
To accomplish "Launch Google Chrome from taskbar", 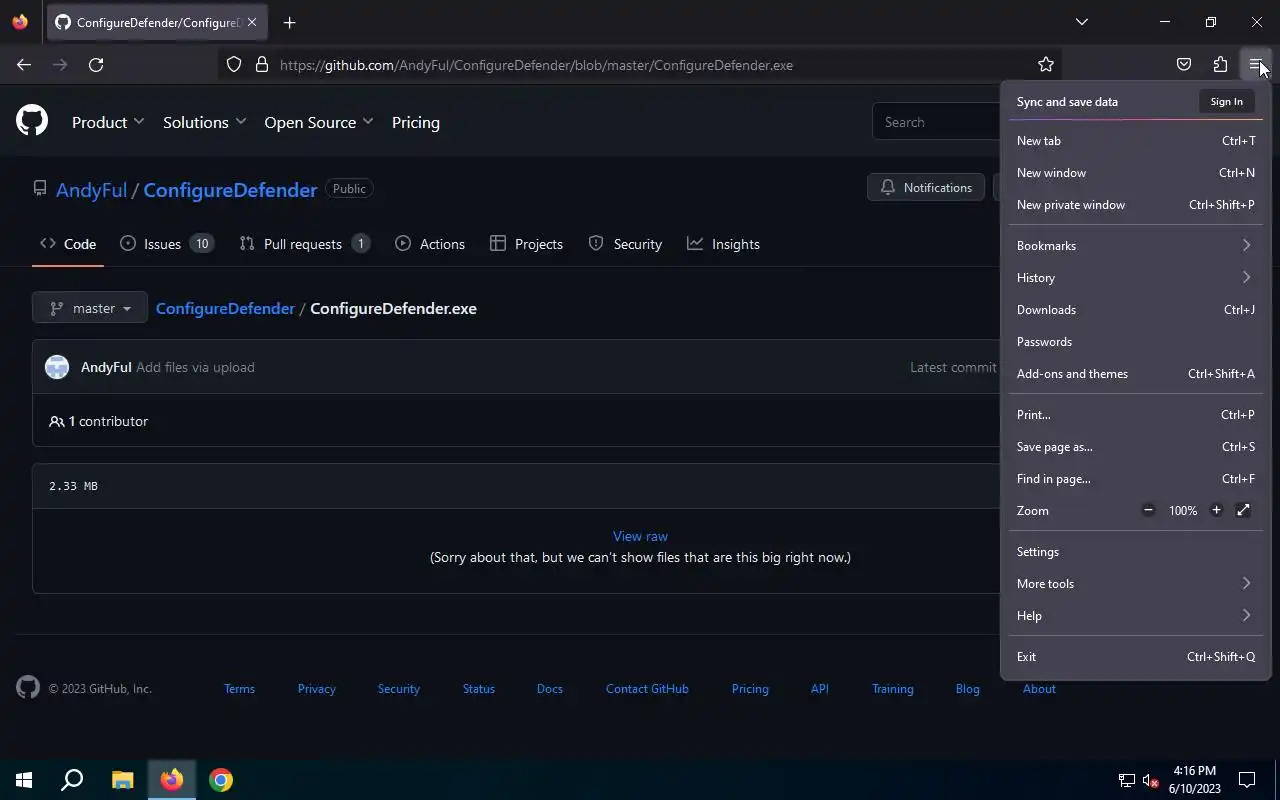I will pyautogui.click(x=221, y=780).
